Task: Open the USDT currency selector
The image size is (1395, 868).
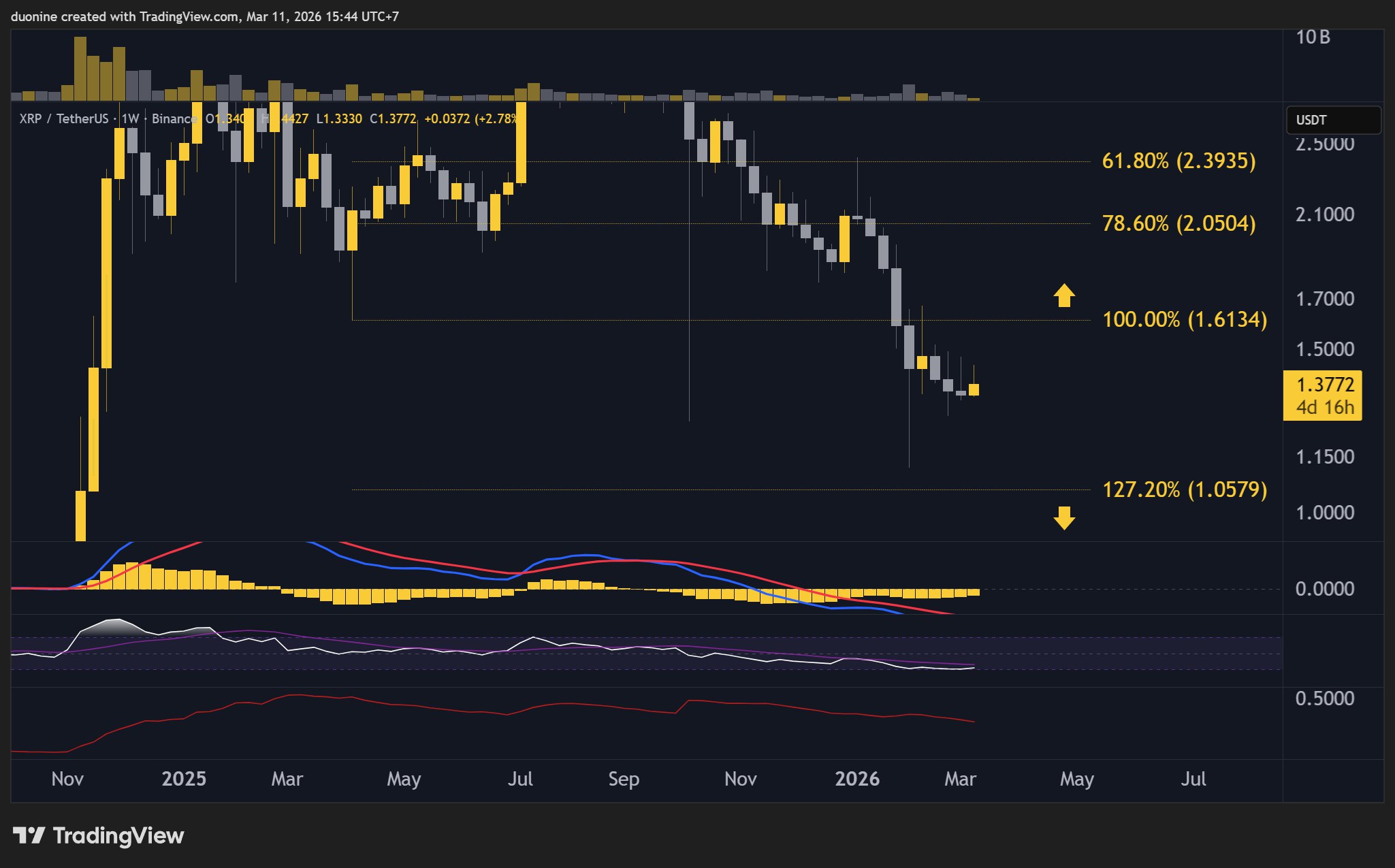Action: [x=1332, y=120]
